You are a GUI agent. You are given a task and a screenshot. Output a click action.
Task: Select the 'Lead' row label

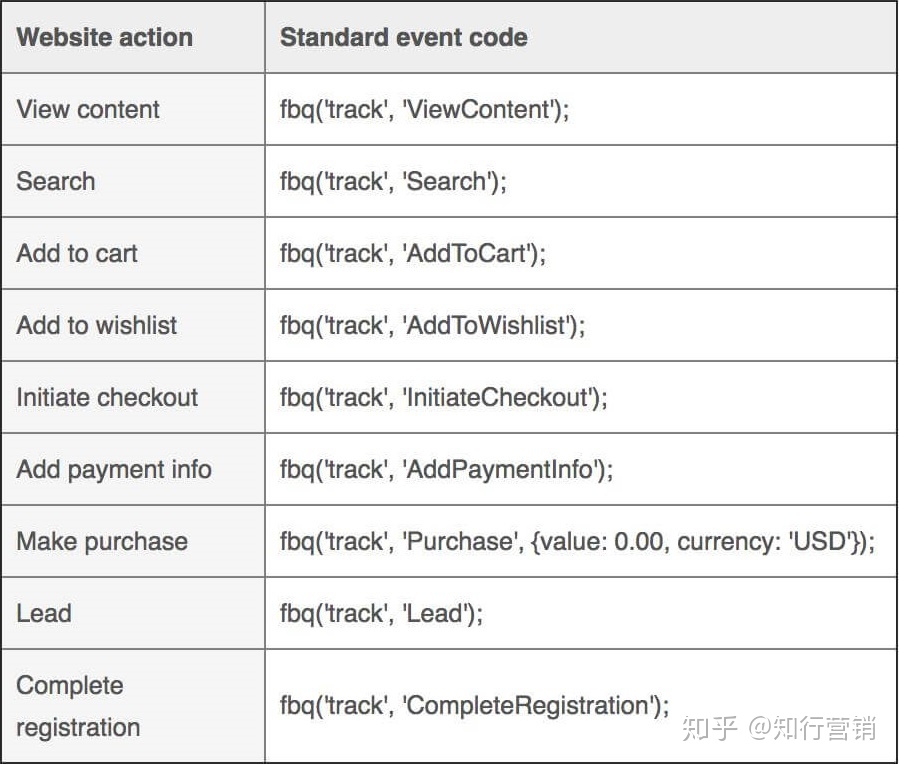point(44,614)
